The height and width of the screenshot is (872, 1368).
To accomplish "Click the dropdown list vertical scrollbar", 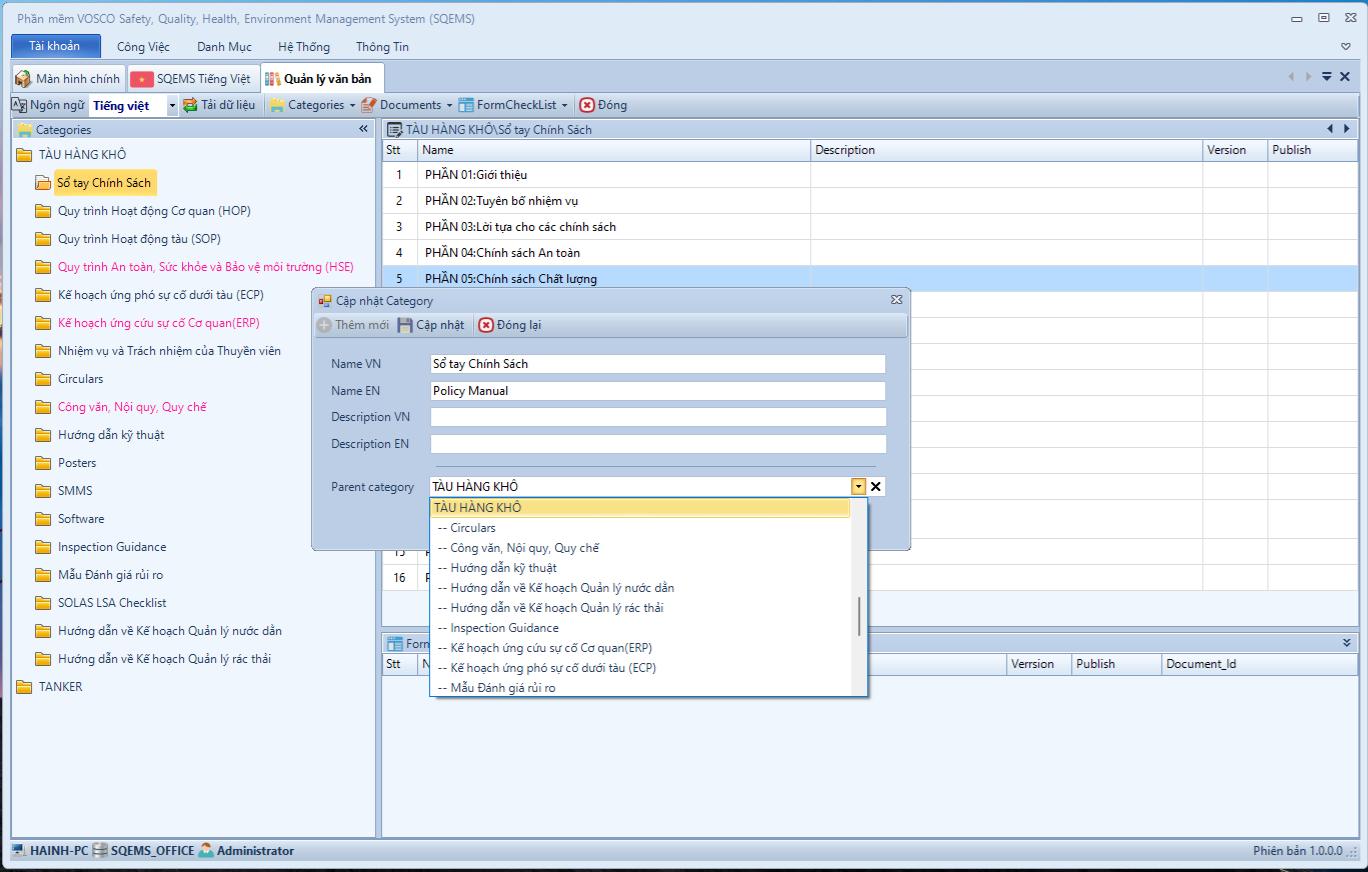I will click(859, 616).
